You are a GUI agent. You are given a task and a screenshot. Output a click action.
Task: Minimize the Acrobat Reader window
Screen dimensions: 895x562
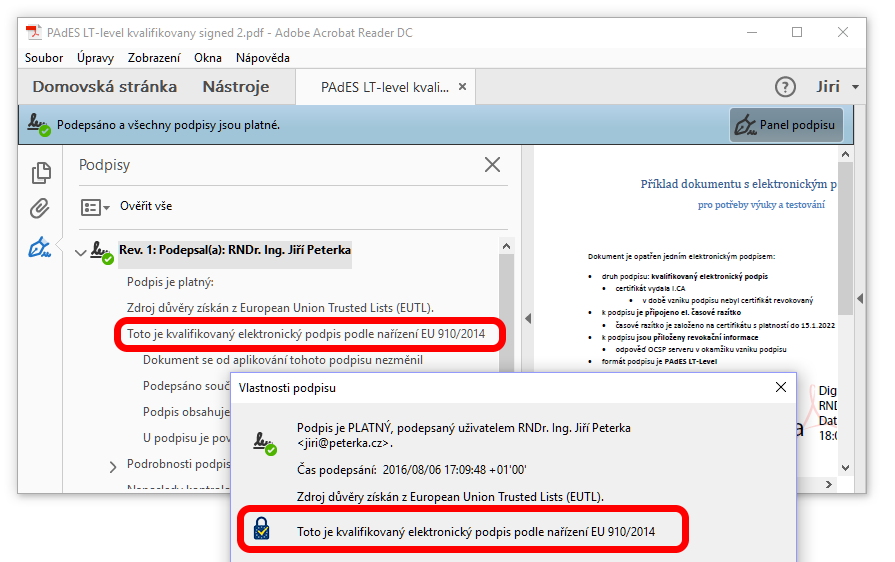click(x=752, y=33)
